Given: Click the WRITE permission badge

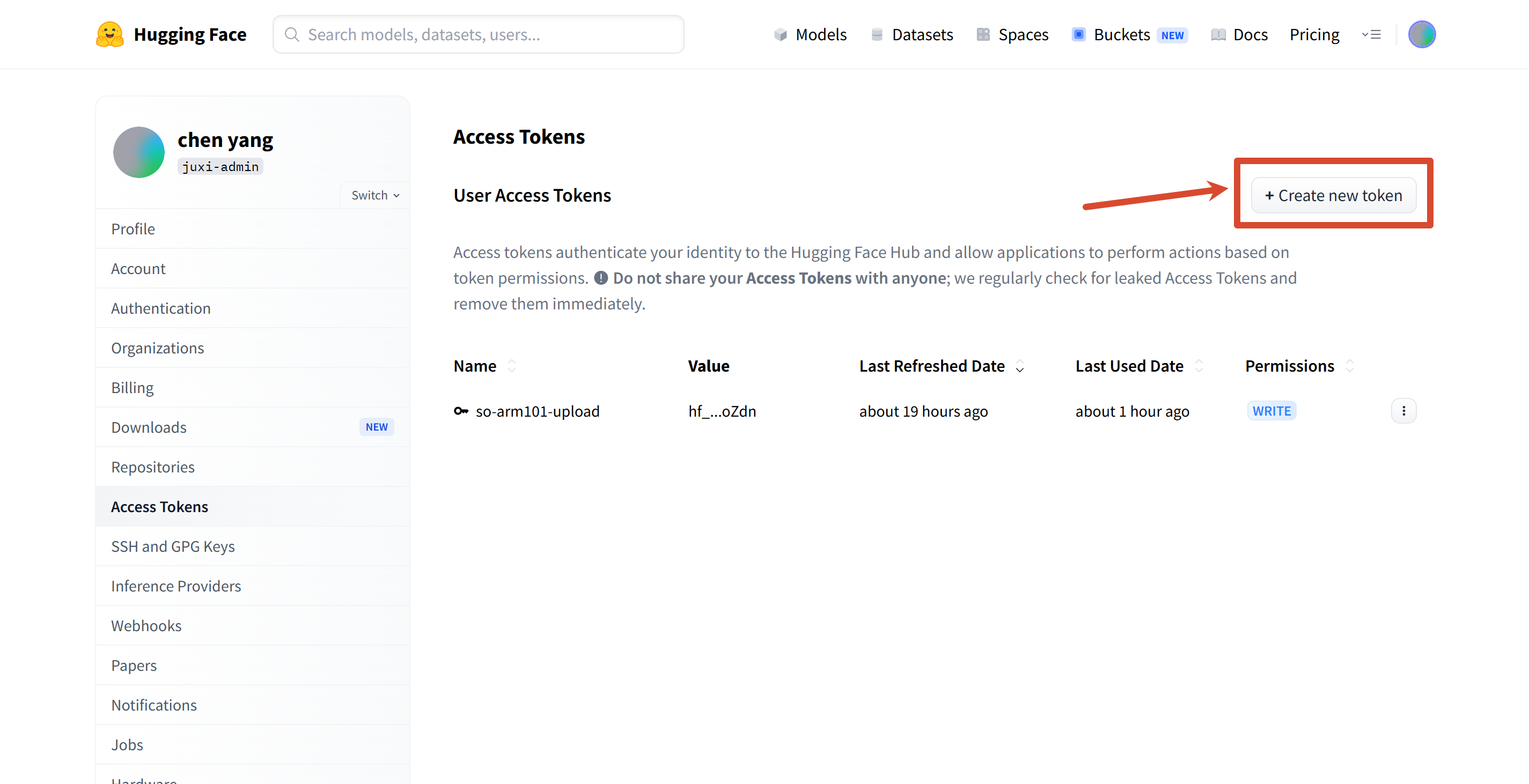Looking at the screenshot, I should tap(1271, 411).
